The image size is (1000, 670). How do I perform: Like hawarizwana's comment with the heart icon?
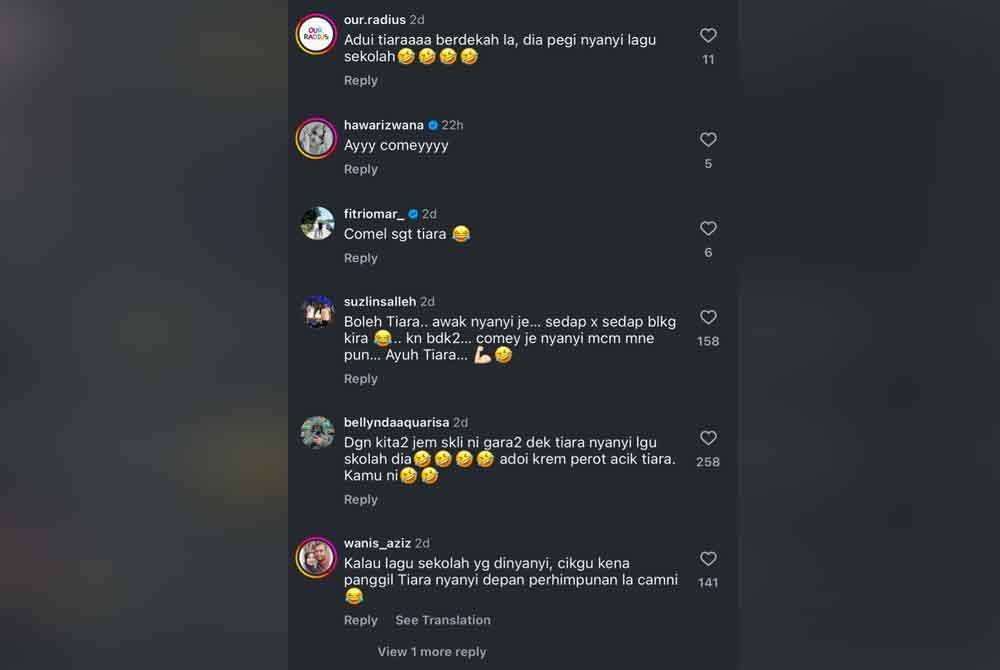coord(708,139)
